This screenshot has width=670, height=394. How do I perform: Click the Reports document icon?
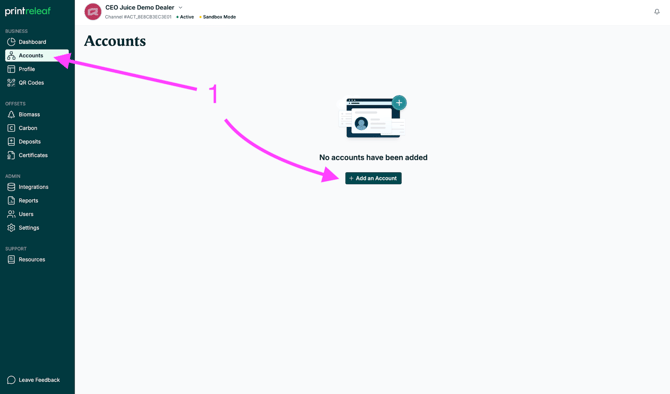(11, 200)
